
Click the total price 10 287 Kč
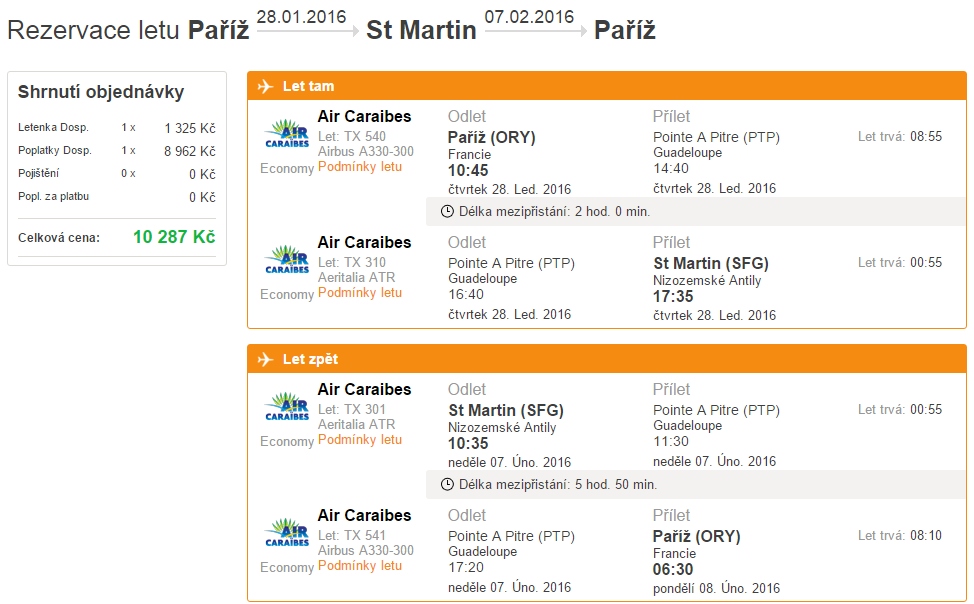tap(174, 237)
